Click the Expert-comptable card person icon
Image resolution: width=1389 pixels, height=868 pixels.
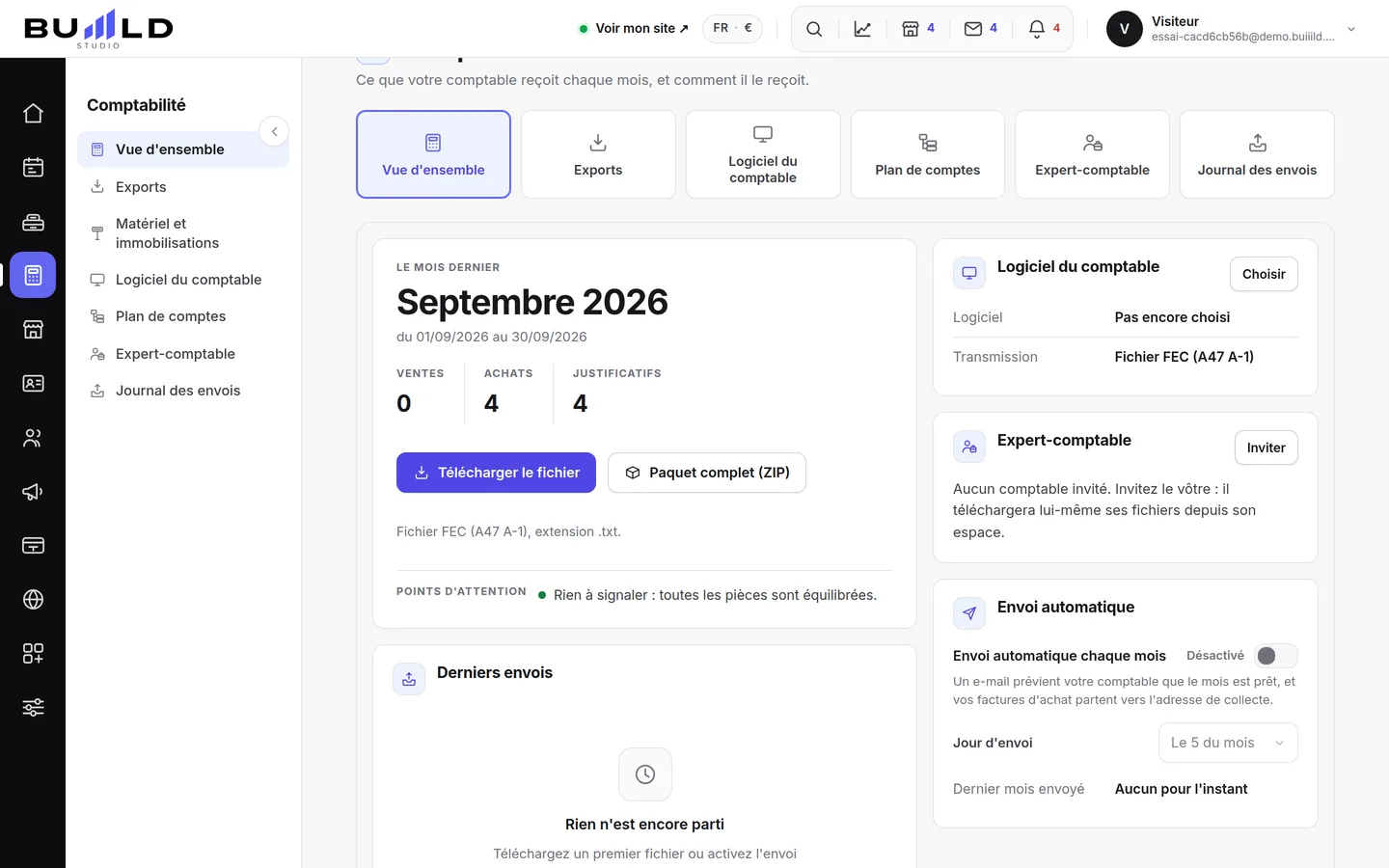(969, 447)
